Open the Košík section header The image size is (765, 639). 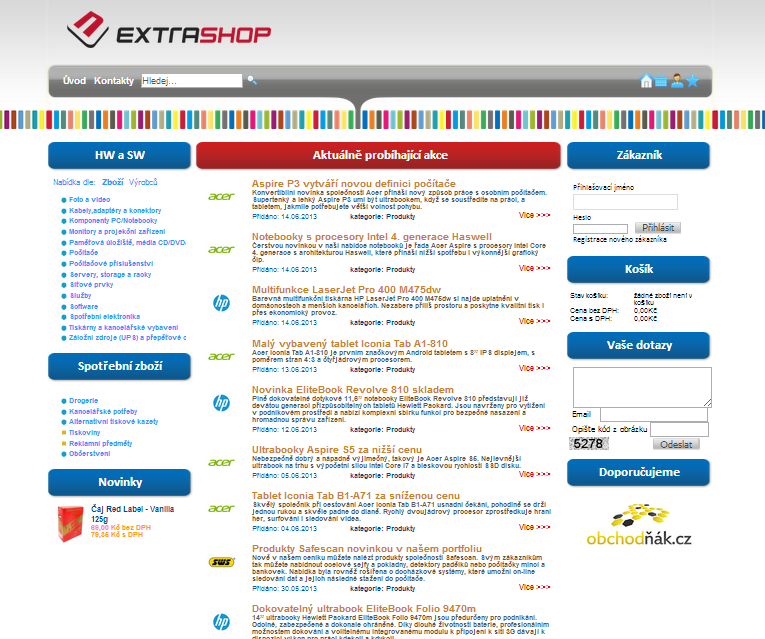[x=638, y=269]
